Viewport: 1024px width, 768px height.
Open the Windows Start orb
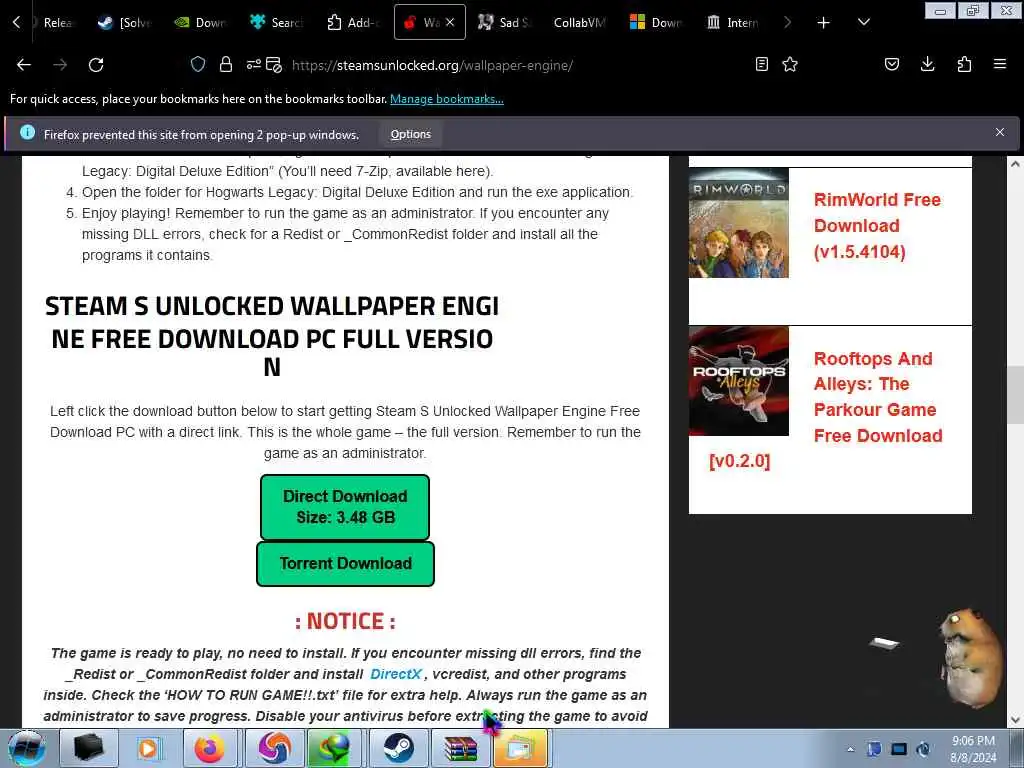[x=26, y=748]
